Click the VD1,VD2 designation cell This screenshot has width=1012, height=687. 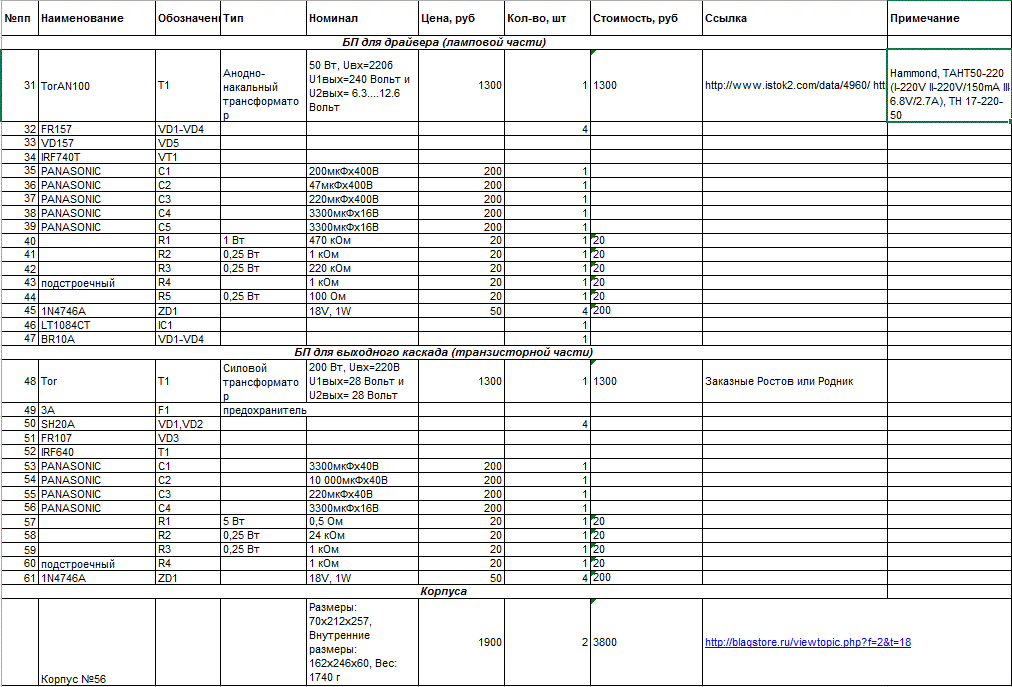pos(188,424)
